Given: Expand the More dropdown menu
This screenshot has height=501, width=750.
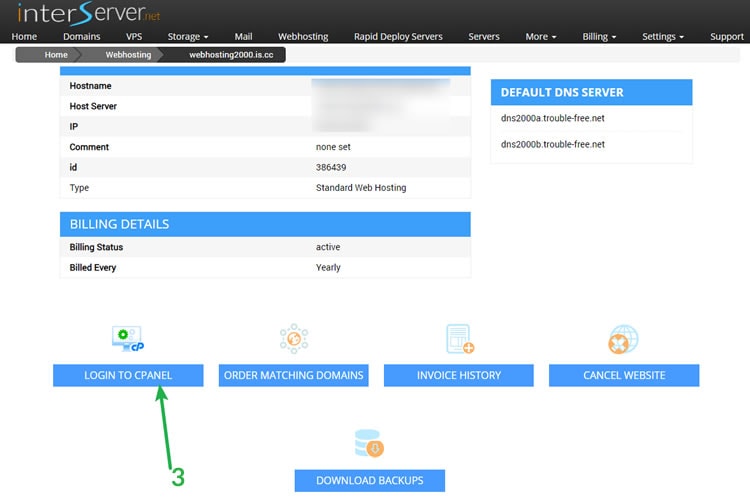Looking at the screenshot, I should pyautogui.click(x=540, y=36).
